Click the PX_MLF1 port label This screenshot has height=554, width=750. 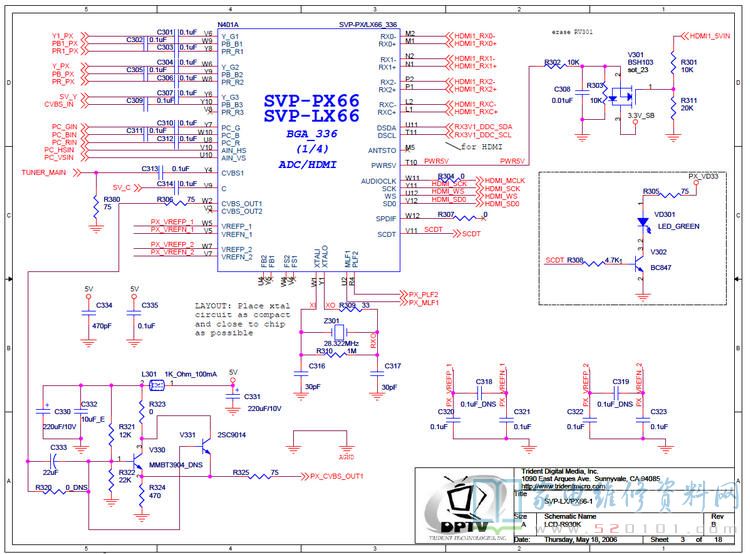point(423,302)
